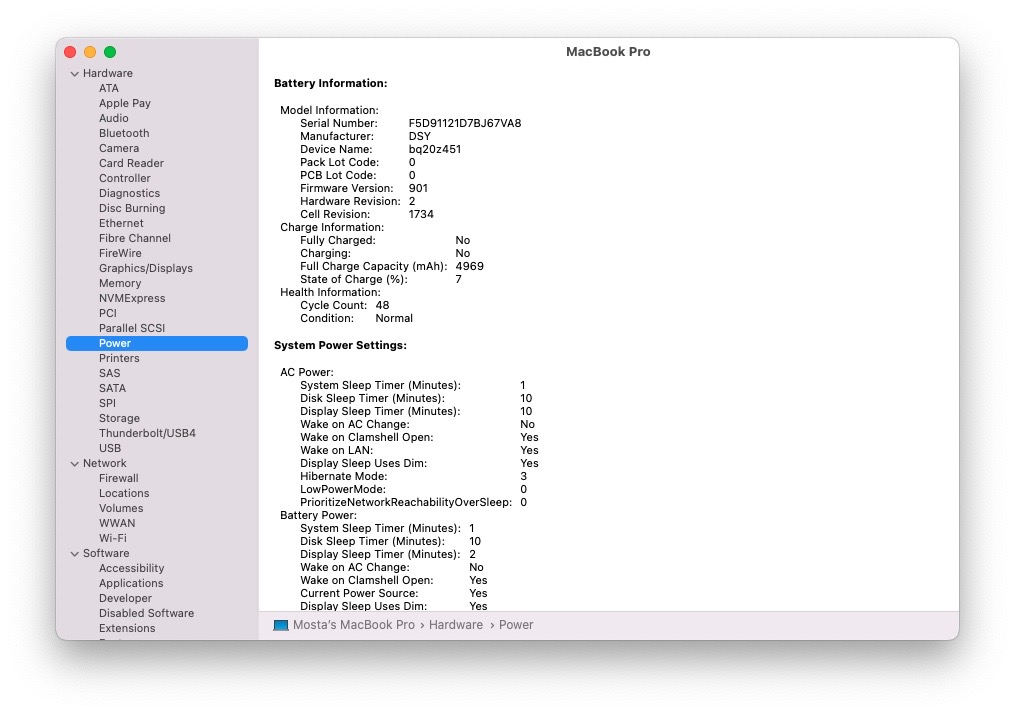Click the Battery Information heading
1015x714 pixels.
(330, 83)
